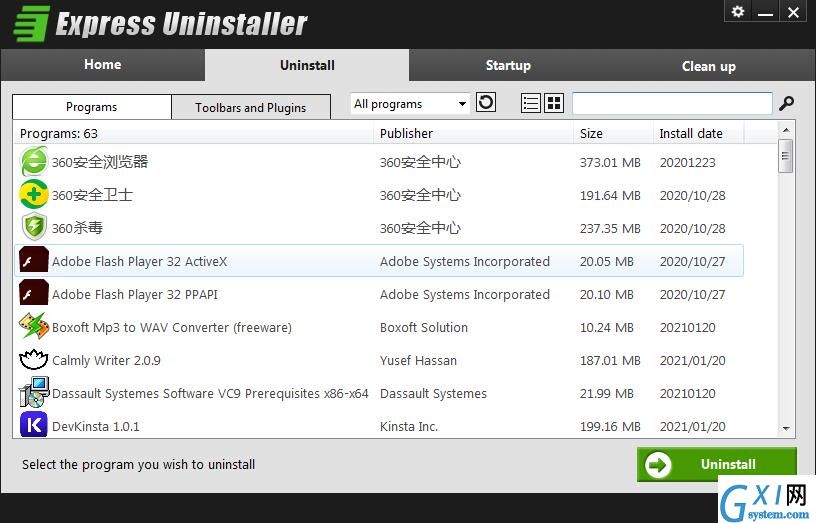Screen dimensions: 816x523
Task: Select Dassault Systemes Software VC9 Prerequisites x86-x64
Action: tap(210, 393)
